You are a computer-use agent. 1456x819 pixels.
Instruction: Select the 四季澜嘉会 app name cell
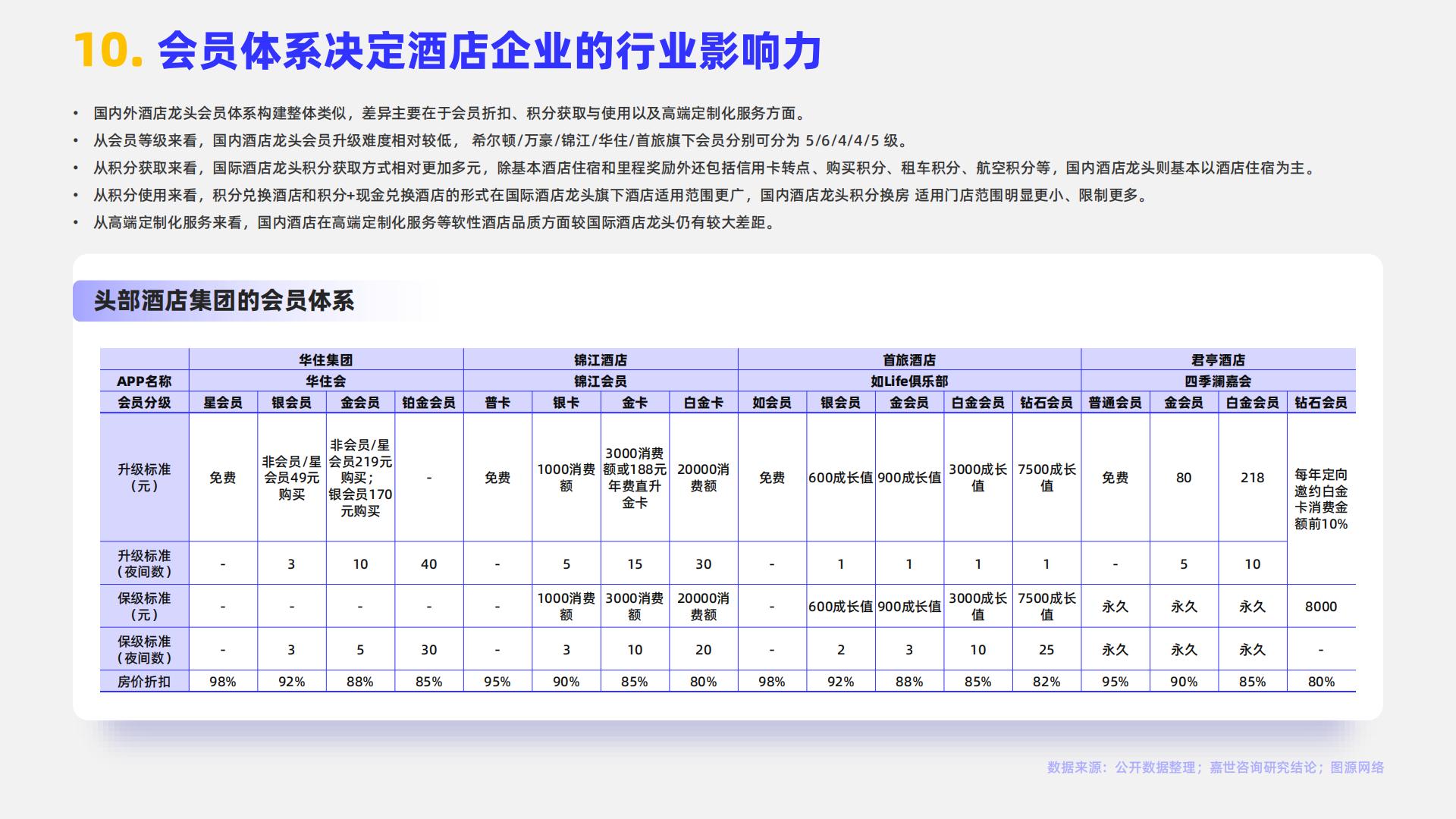pos(1218,381)
